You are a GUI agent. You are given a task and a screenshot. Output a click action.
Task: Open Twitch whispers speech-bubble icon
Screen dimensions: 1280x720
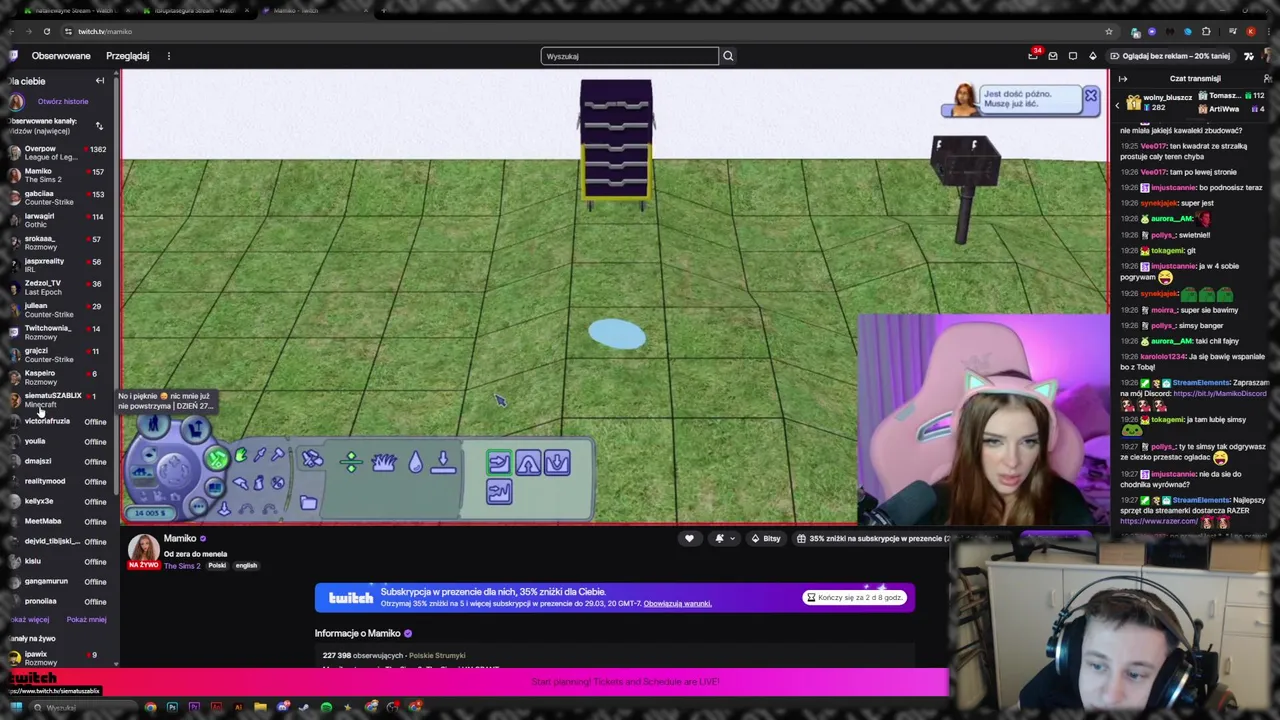(1073, 56)
